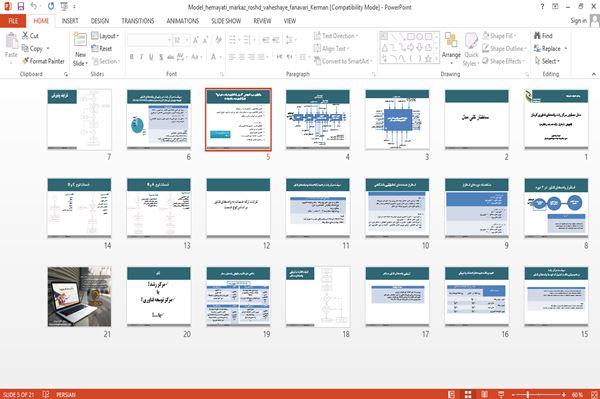Start Slide Show from status bar icon
Image resolution: width=600 pixels, height=399 pixels.
[x=501, y=394]
